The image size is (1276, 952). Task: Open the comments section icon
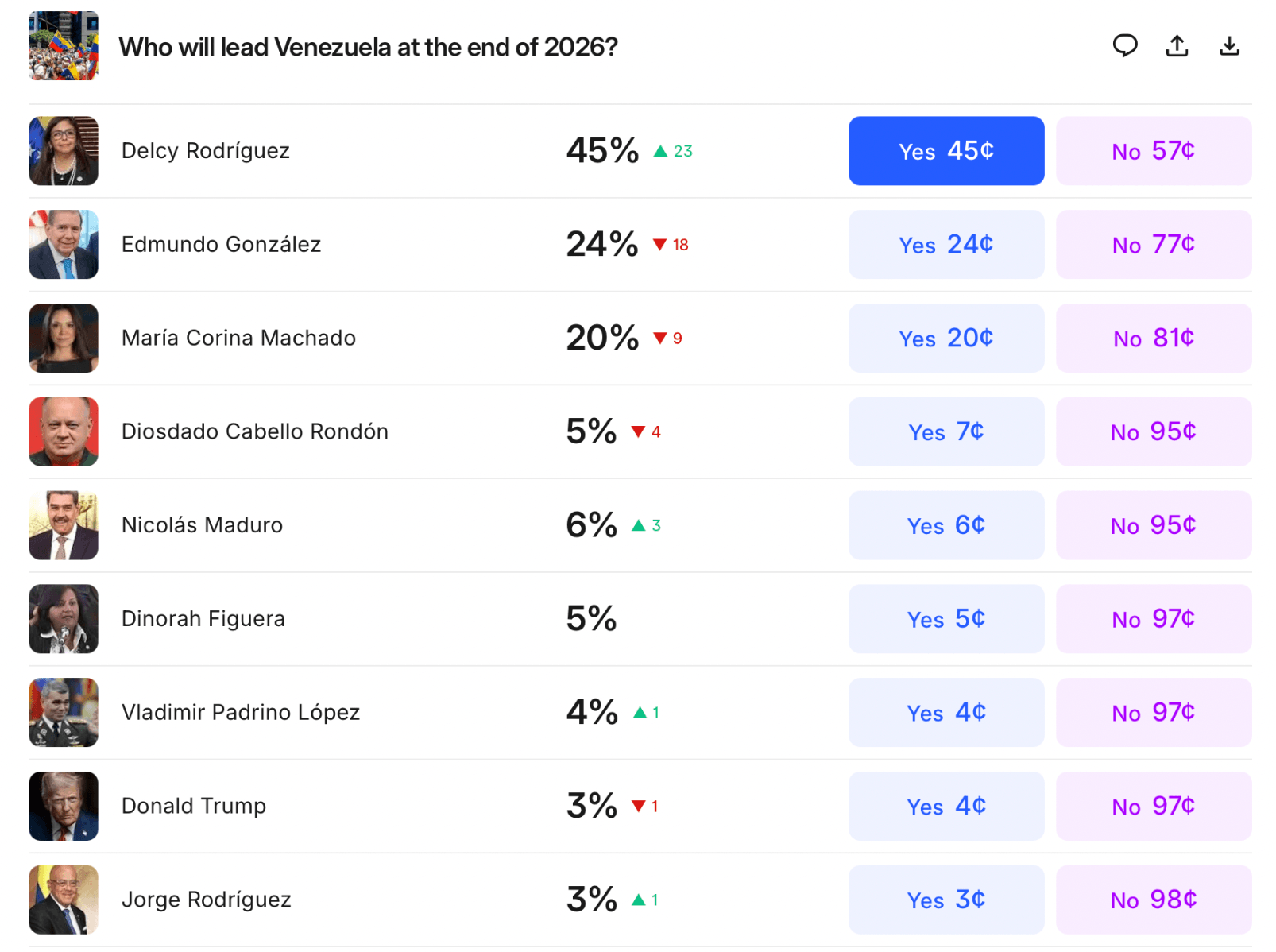(1126, 46)
